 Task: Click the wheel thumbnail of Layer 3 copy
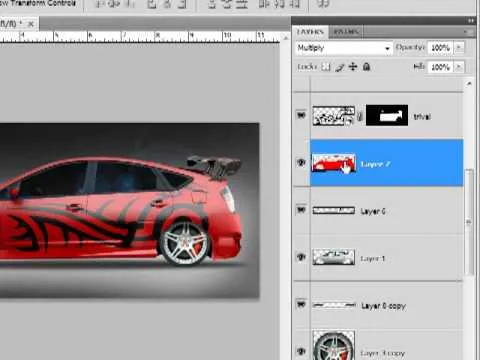334,345
